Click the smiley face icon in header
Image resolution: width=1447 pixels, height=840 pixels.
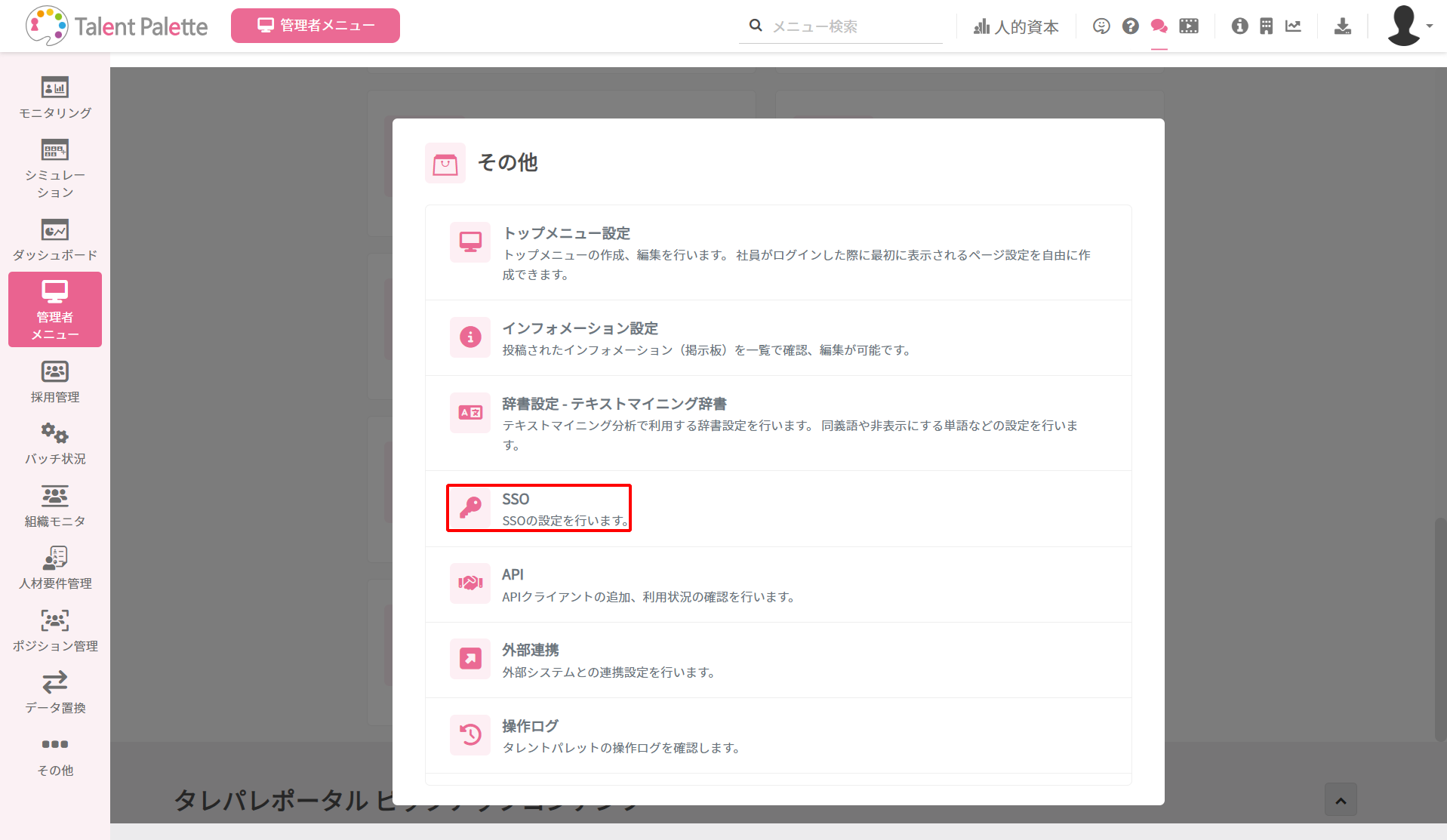(x=1101, y=26)
